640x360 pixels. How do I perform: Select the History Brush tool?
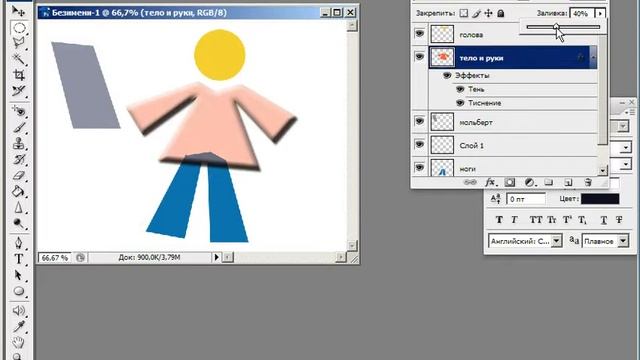click(19, 159)
